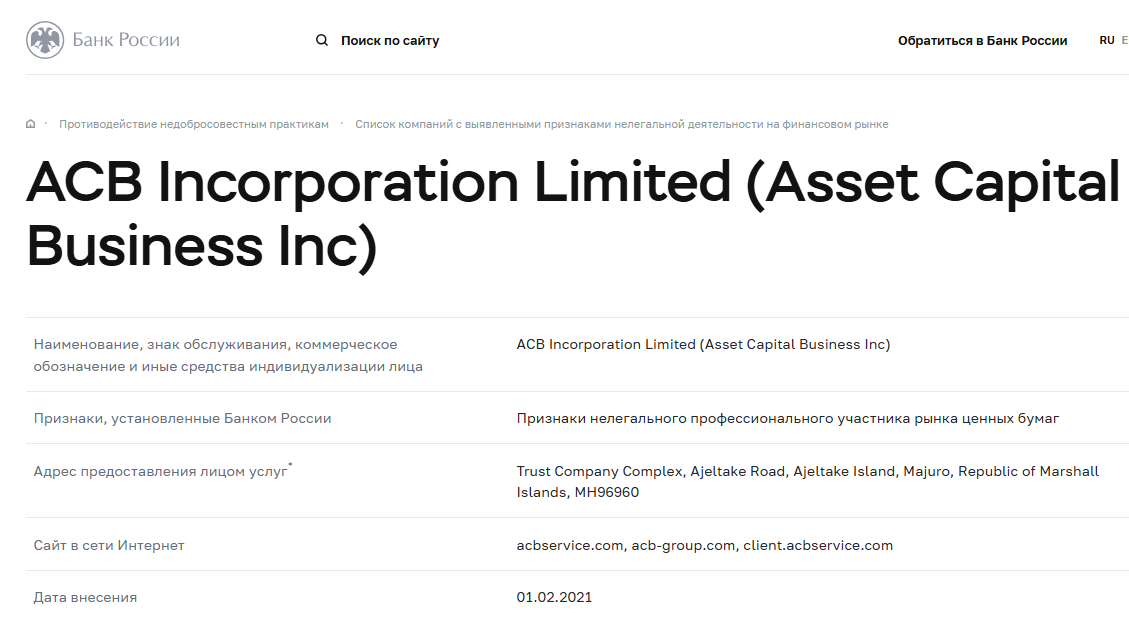Open 'Обратиться в Банк России' link
1129x618 pixels.
(982, 41)
